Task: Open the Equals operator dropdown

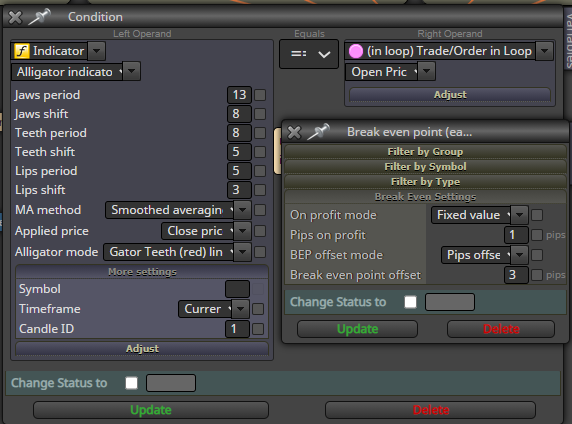Action: [309, 54]
